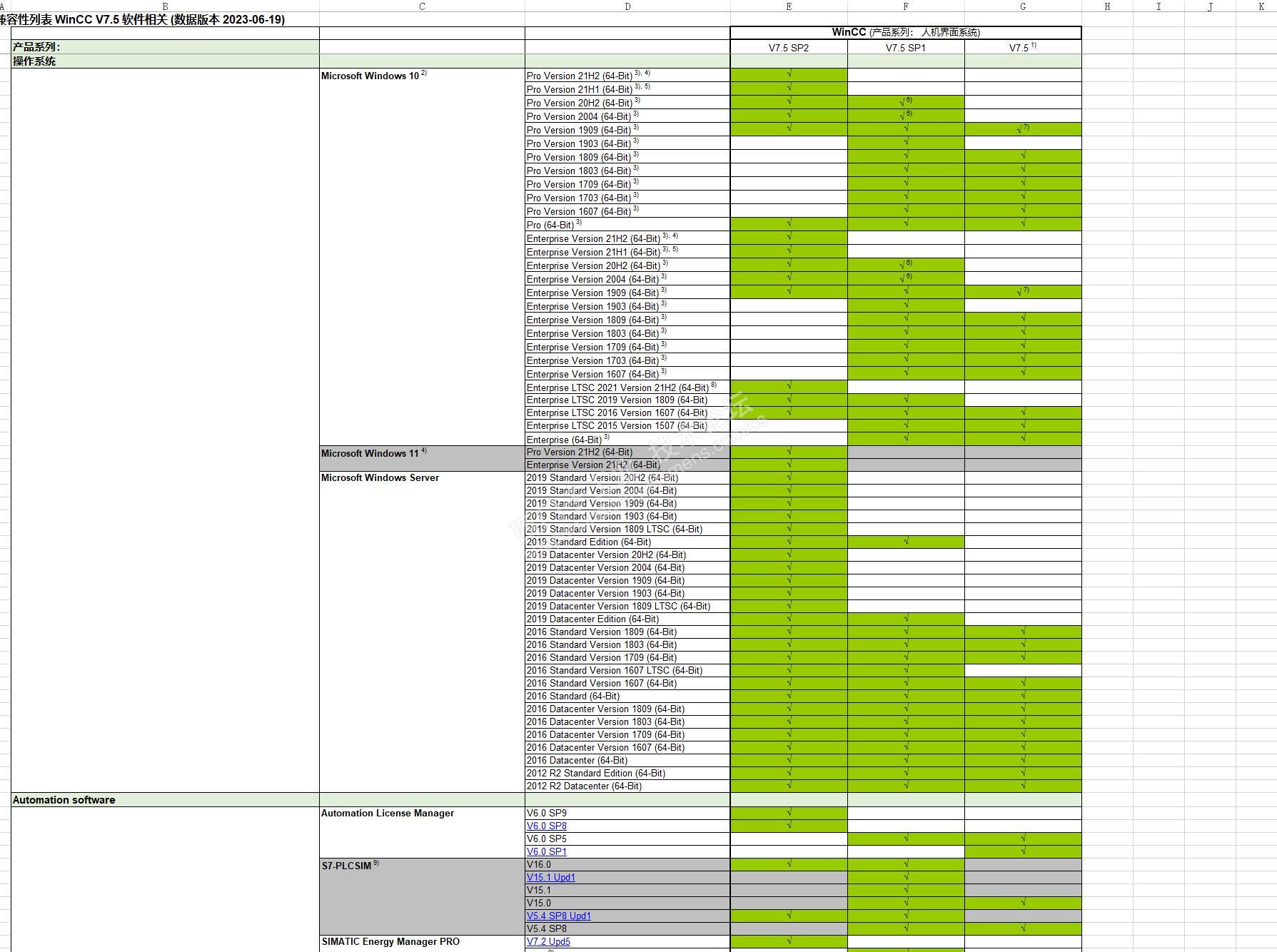This screenshot has width=1277, height=952.
Task: Open the V7.2 Upd5 link
Action: click(548, 941)
